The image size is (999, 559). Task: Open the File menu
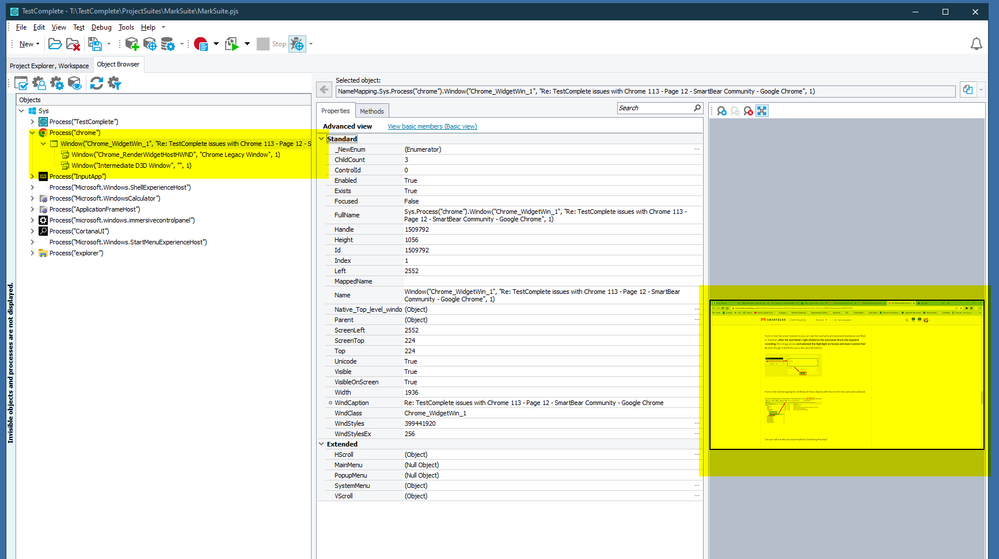click(x=21, y=27)
